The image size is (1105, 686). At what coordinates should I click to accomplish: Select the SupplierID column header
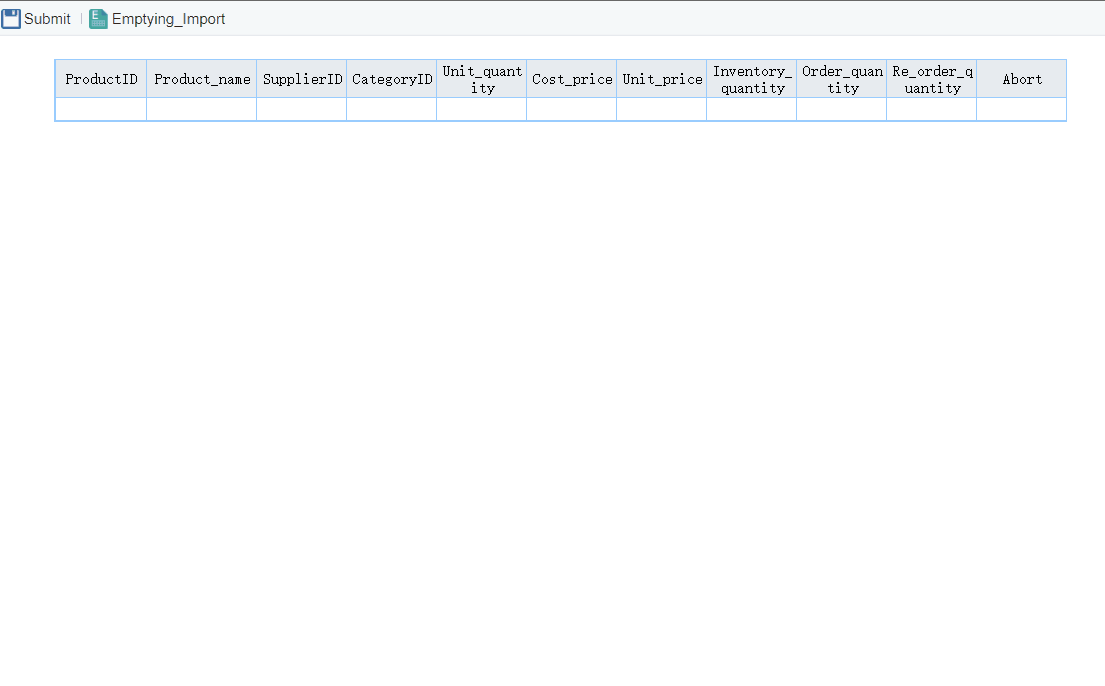(301, 79)
